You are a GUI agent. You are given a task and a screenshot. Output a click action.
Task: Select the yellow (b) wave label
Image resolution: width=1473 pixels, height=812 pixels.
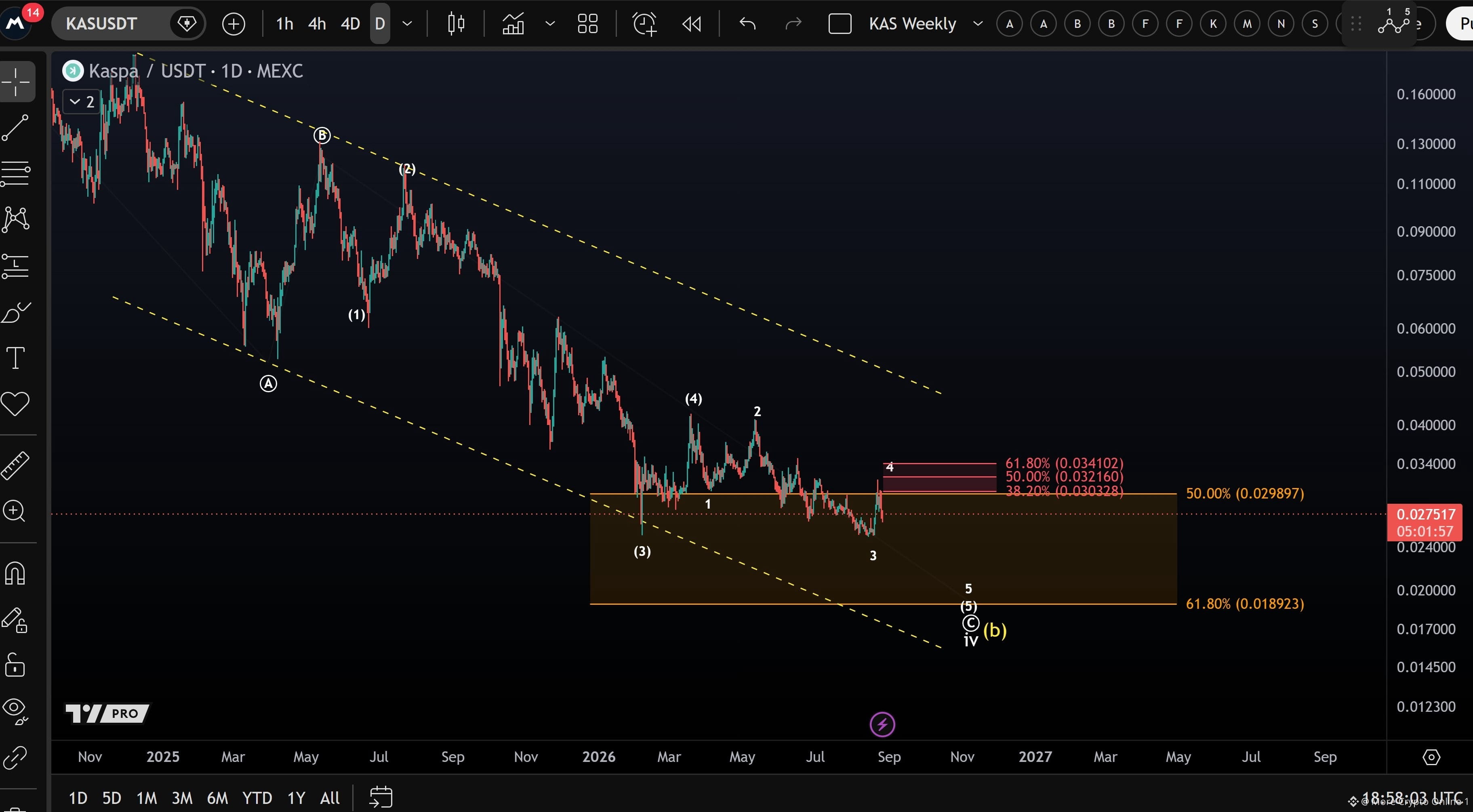(x=995, y=630)
